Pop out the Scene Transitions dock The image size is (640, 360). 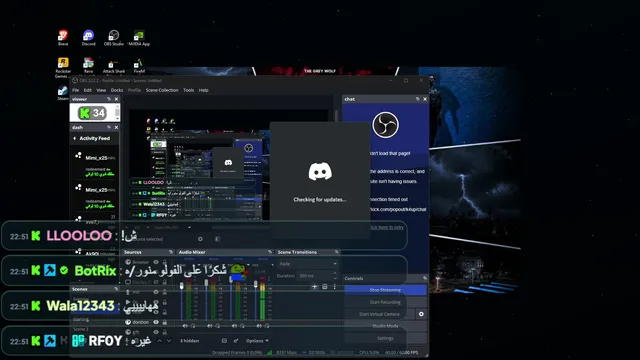tap(337, 252)
